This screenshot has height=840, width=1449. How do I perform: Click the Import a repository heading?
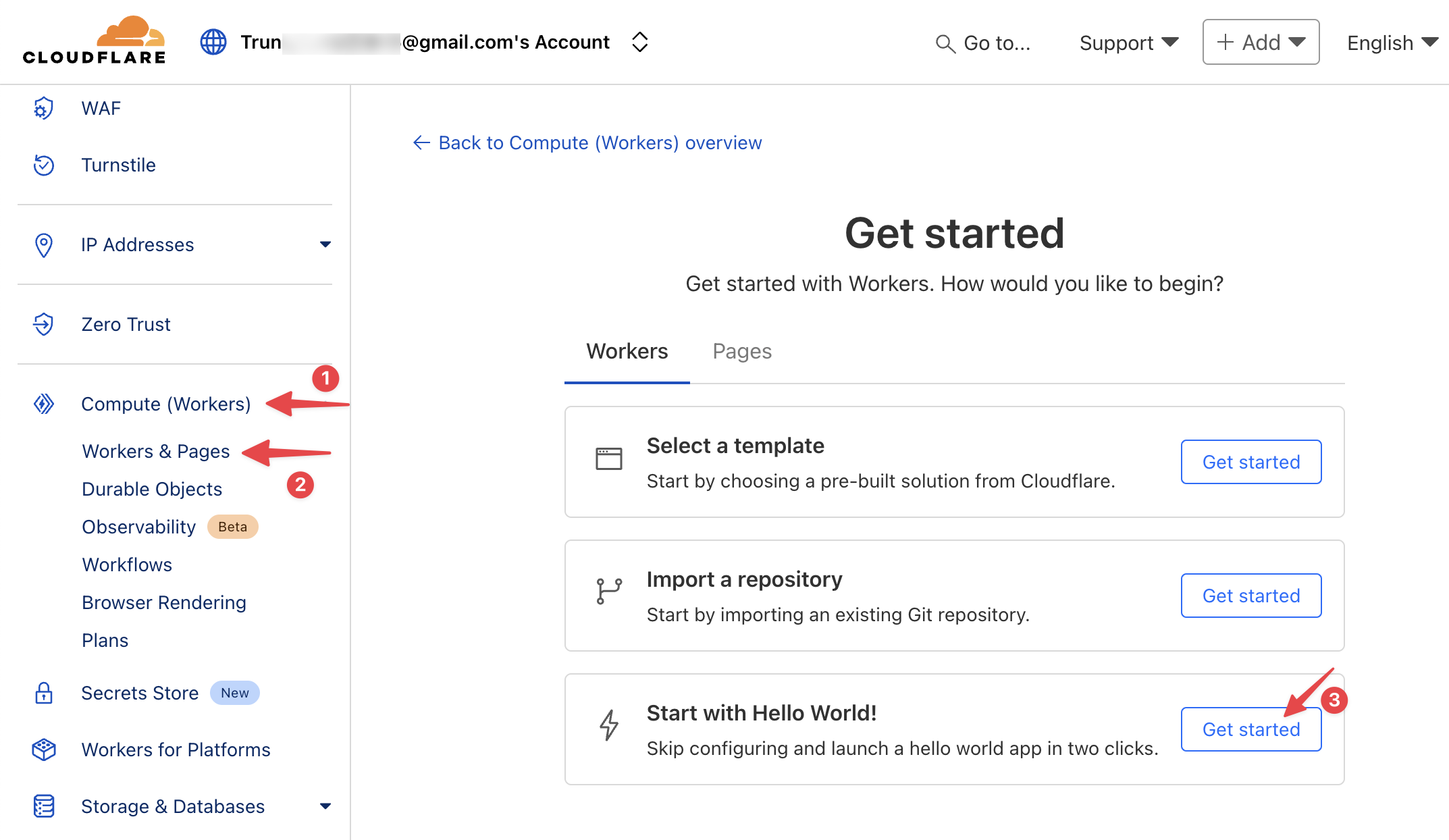(744, 579)
